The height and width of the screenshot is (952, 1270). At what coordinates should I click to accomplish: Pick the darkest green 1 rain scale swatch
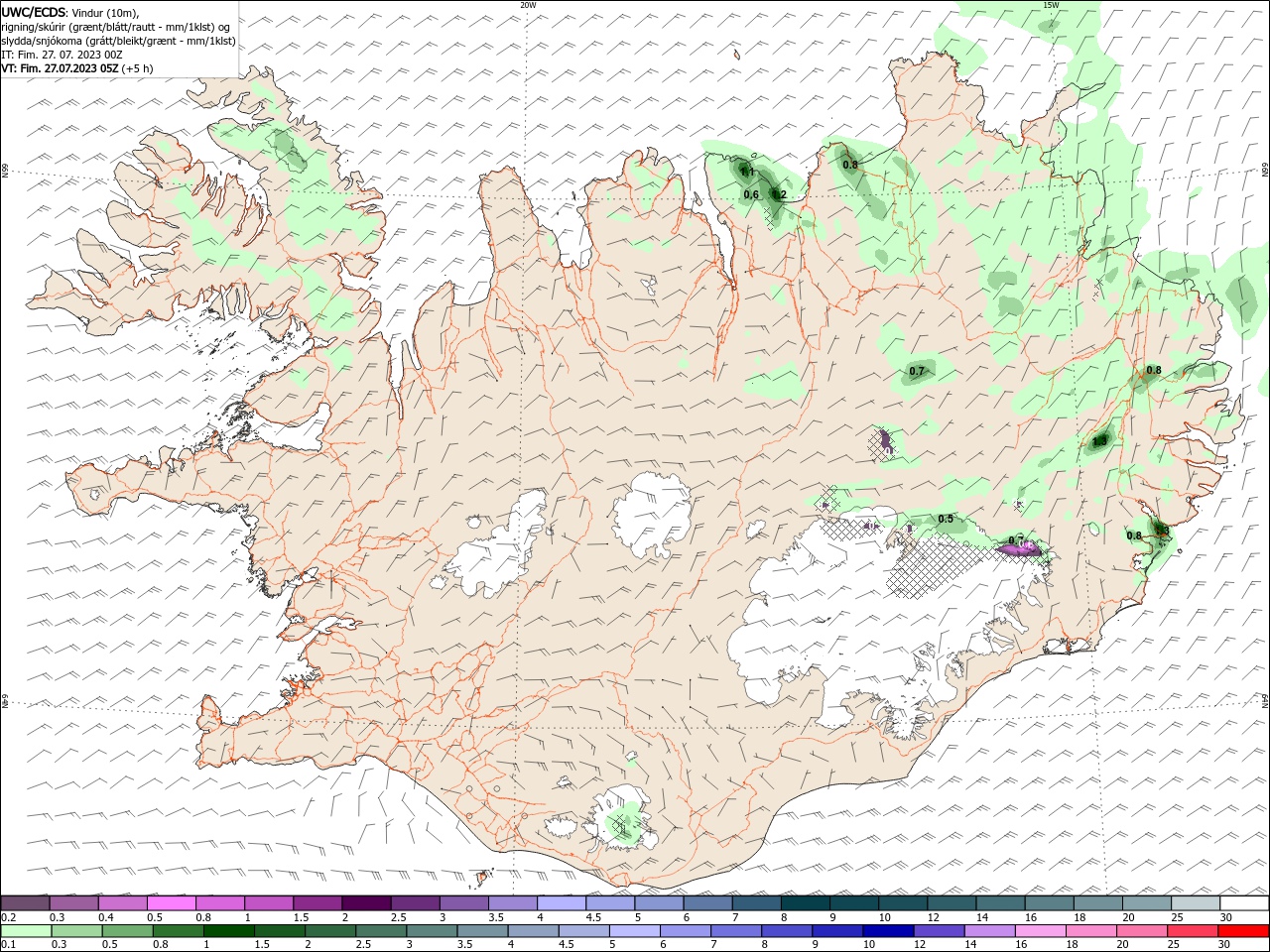[230, 931]
